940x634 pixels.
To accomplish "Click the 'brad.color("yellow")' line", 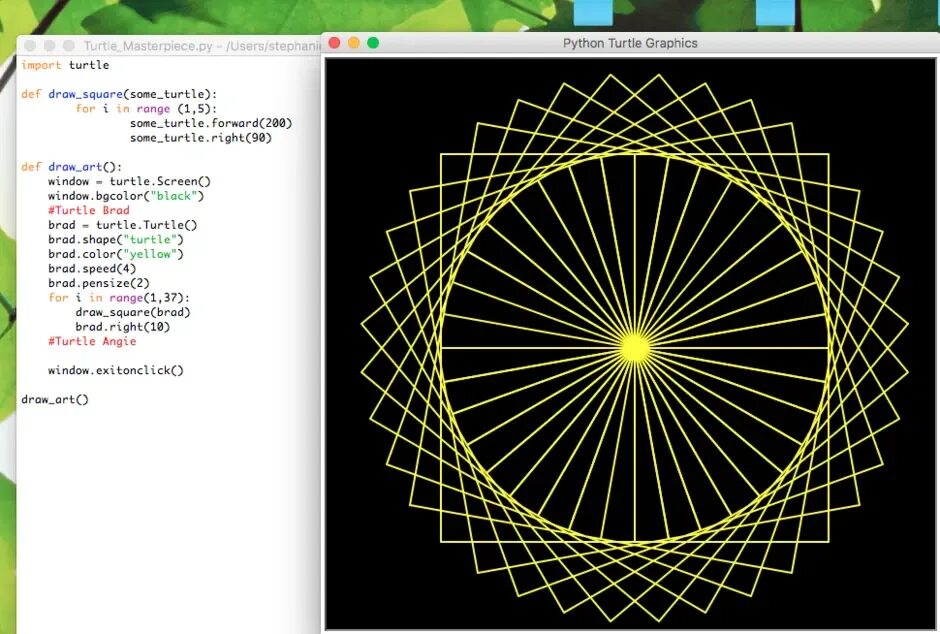I will point(116,253).
